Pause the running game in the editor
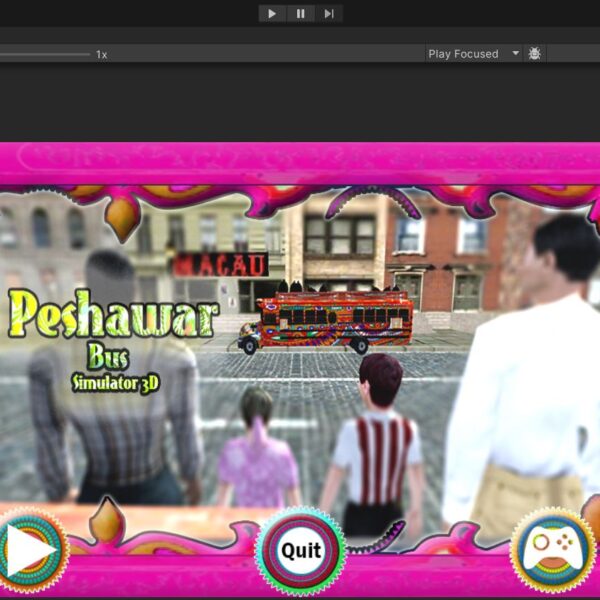The image size is (600, 600). [x=300, y=13]
